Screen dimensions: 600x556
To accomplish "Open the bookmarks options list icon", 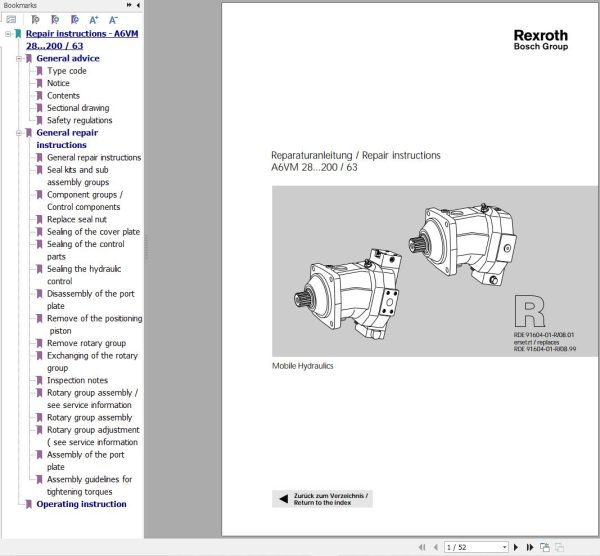I will 11,20.
